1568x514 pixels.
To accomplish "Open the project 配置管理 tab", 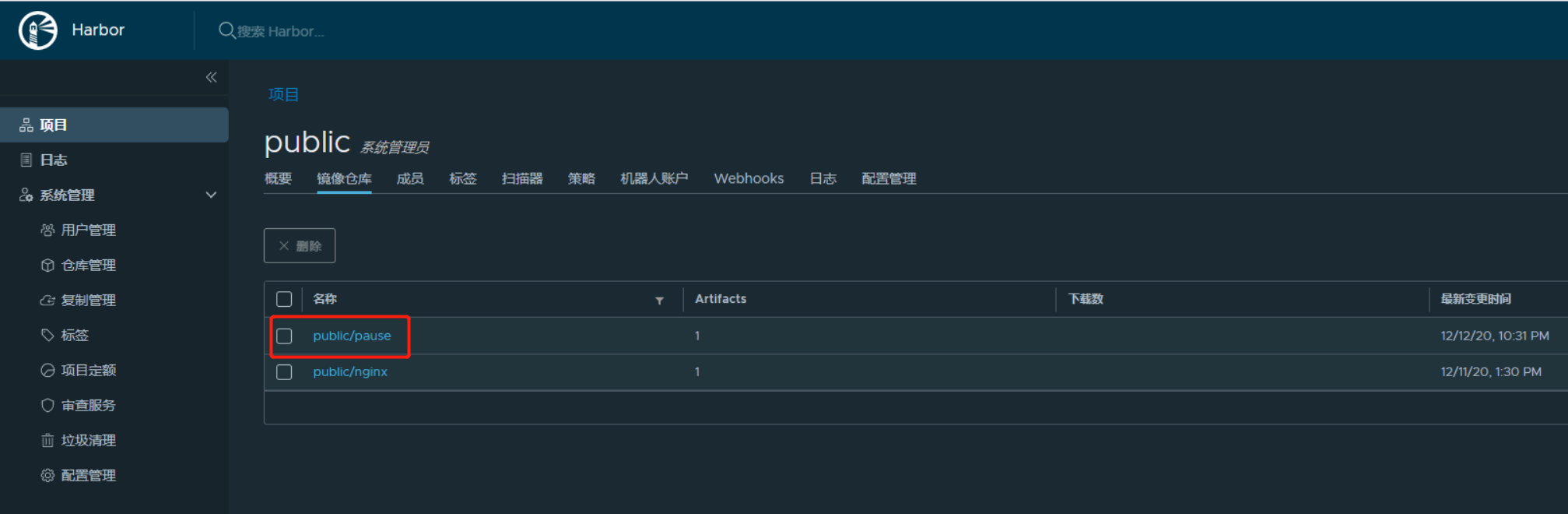I will (x=889, y=178).
